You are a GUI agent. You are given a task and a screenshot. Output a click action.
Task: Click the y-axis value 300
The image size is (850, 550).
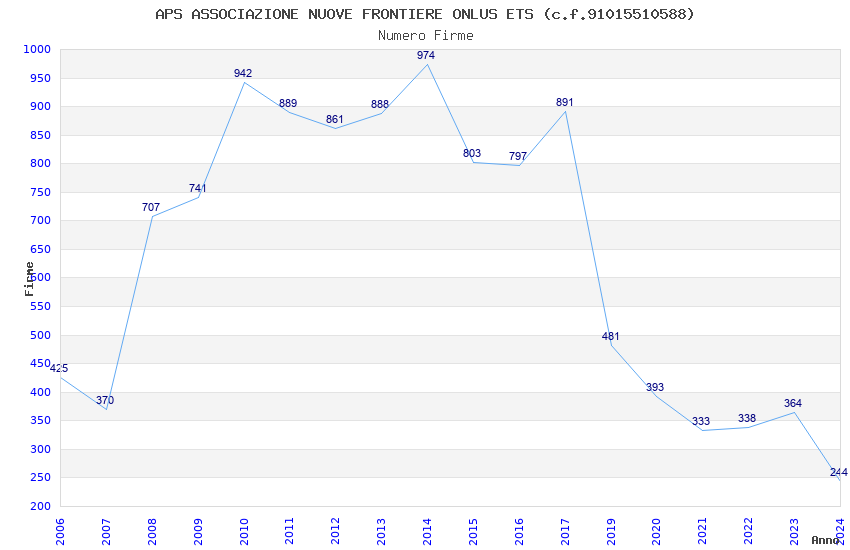tap(40, 449)
